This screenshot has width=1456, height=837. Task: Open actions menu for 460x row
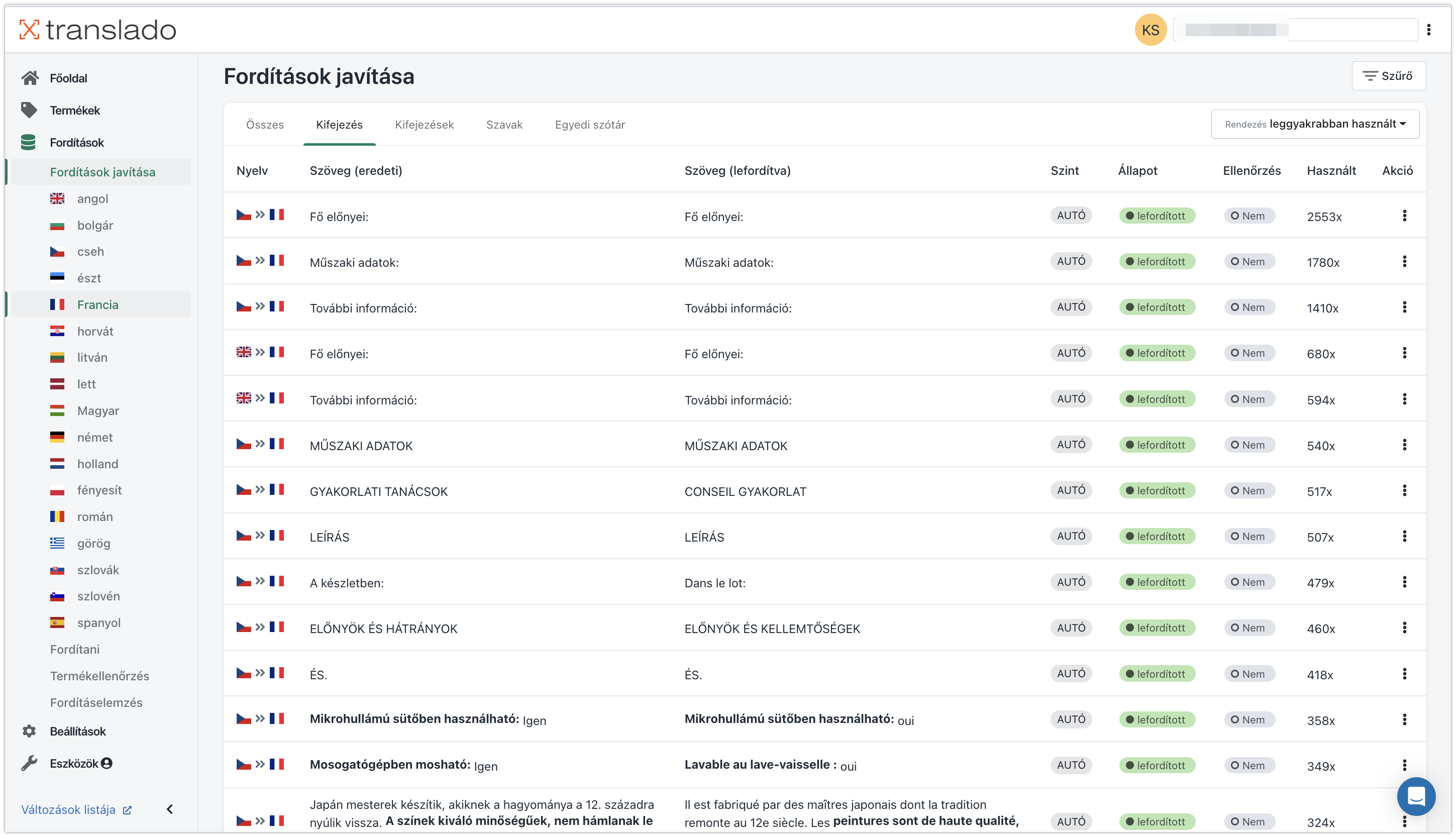point(1404,628)
